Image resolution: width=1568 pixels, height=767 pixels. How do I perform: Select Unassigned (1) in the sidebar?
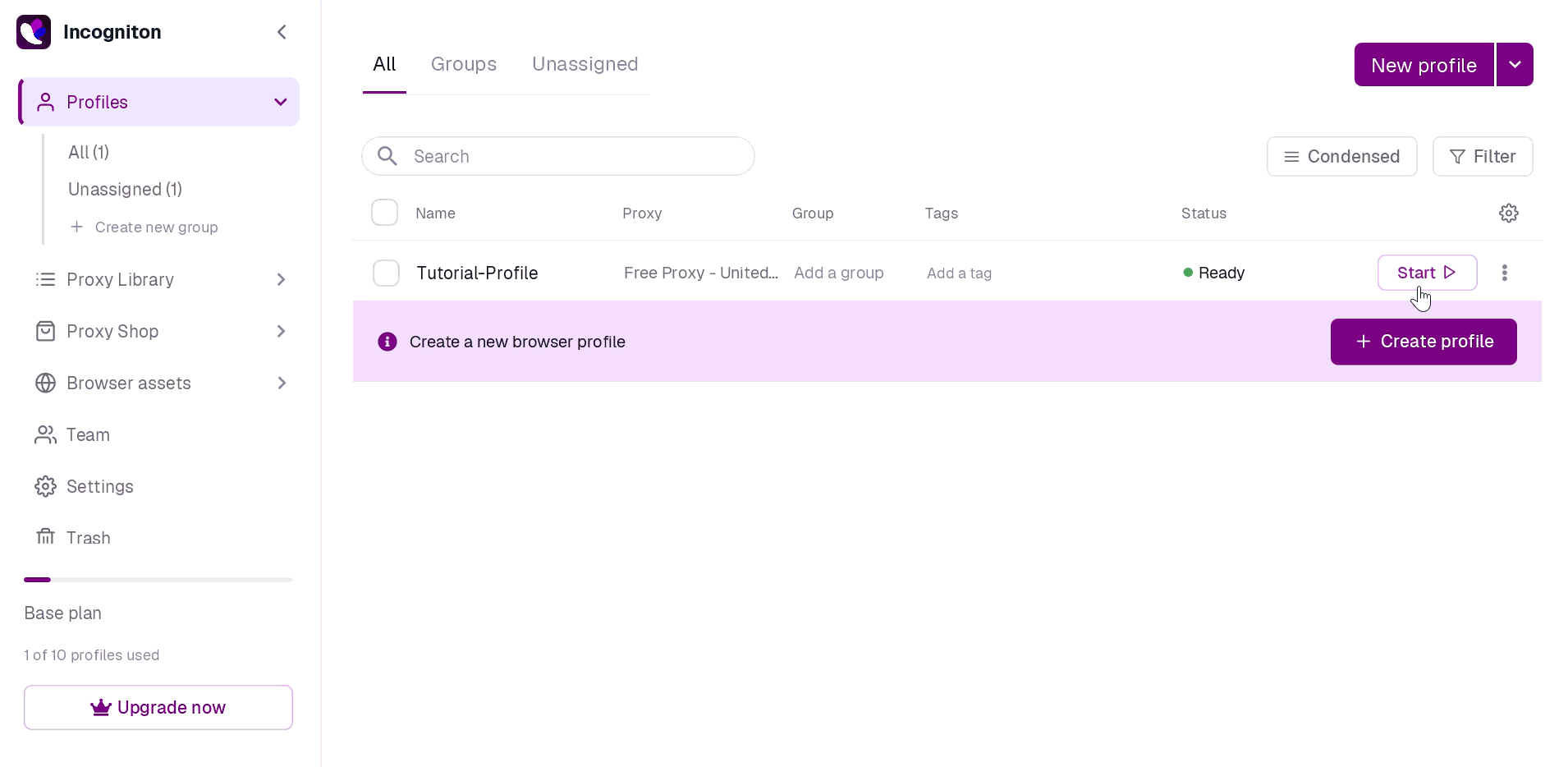(x=125, y=189)
